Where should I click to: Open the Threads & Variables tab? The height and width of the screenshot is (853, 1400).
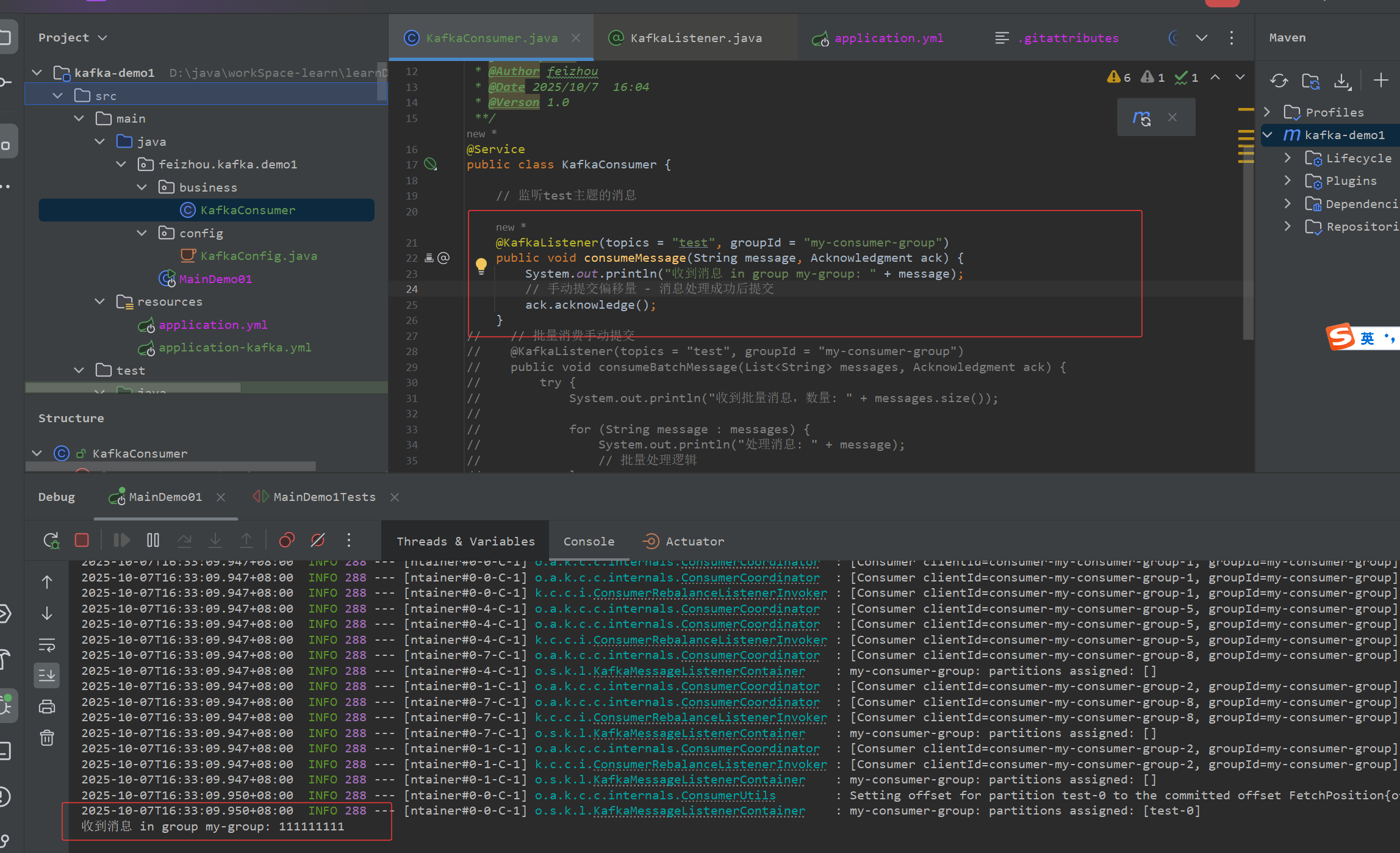point(465,541)
